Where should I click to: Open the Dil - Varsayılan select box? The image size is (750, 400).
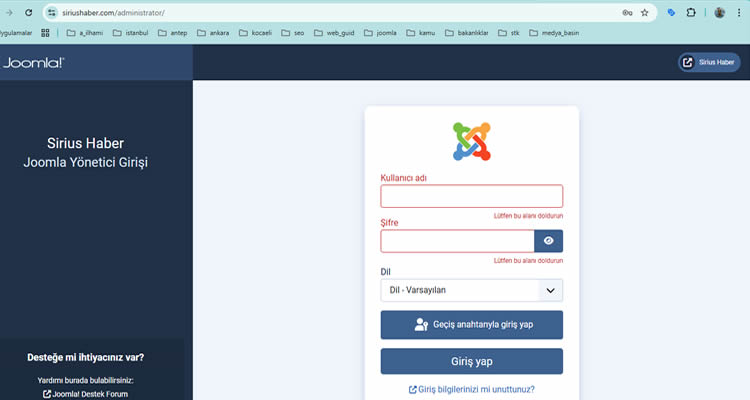472,290
